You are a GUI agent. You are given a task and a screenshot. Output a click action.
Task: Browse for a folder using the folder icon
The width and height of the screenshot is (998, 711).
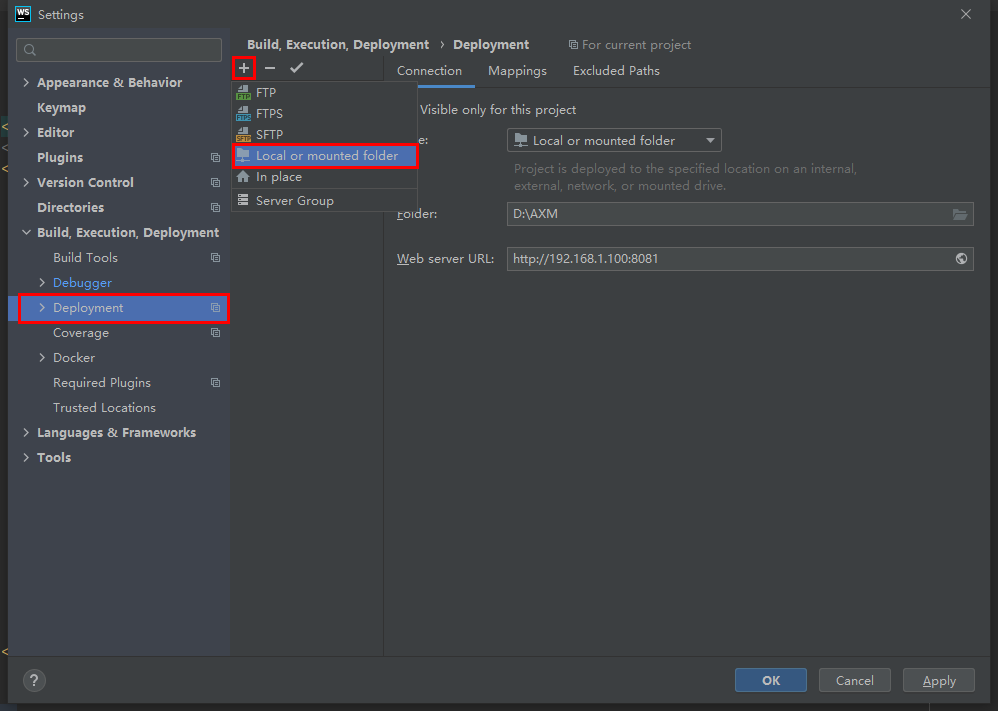click(959, 214)
